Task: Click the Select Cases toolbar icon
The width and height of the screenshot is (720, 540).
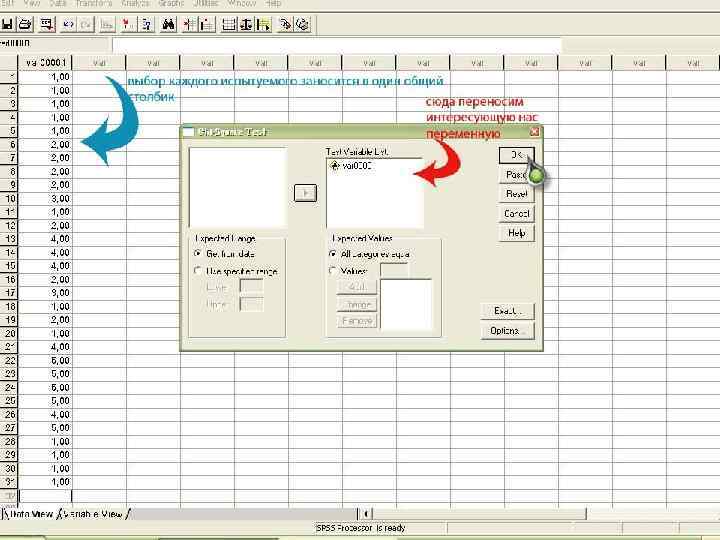Action: pos(264,24)
